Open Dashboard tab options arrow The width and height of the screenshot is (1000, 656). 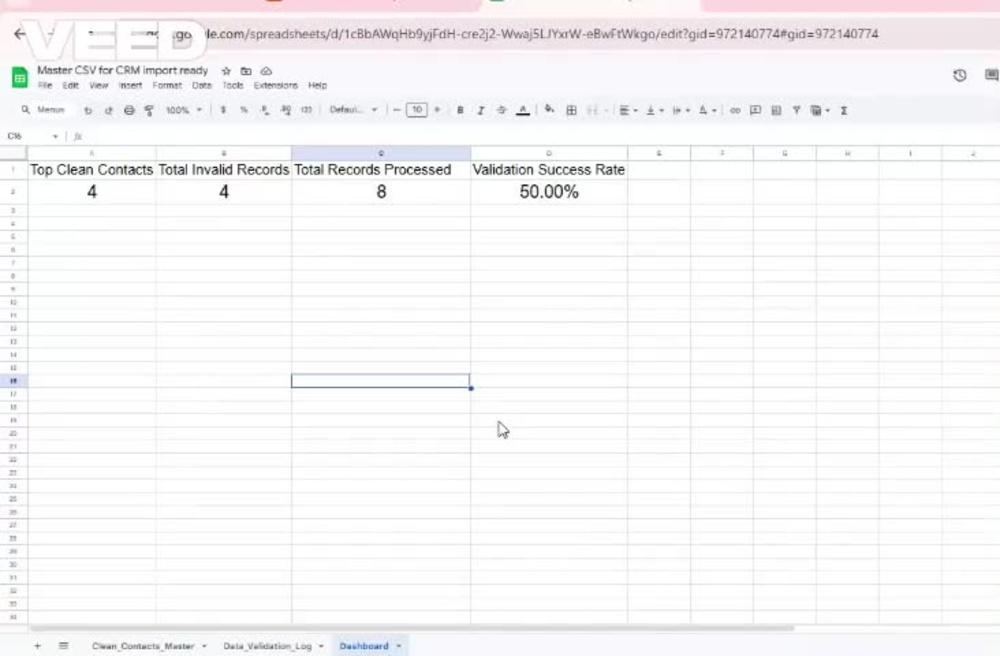399,646
